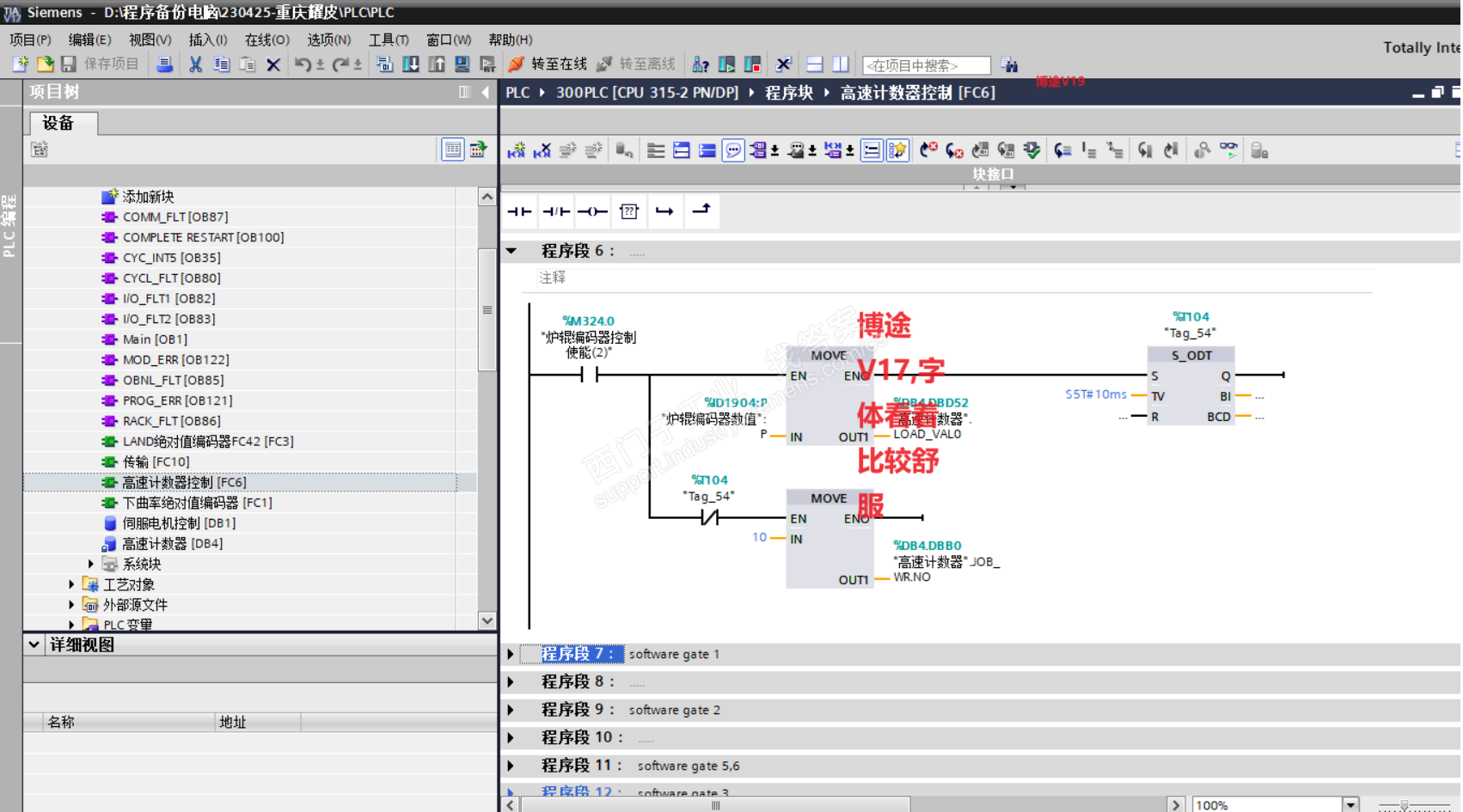Toggle network comments display button
The image size is (1463, 812).
click(x=733, y=150)
